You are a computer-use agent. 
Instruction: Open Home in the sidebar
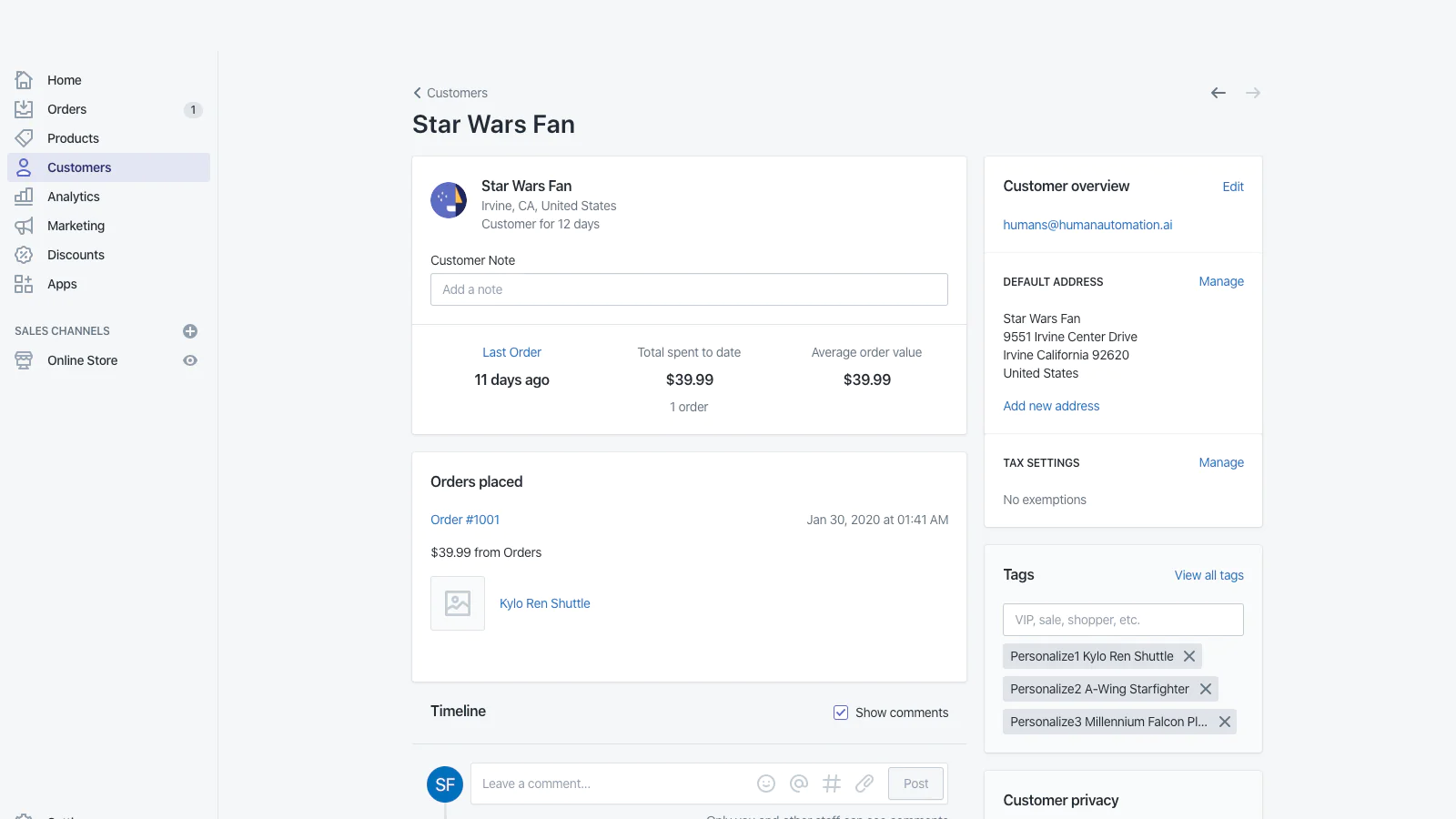[108, 80]
